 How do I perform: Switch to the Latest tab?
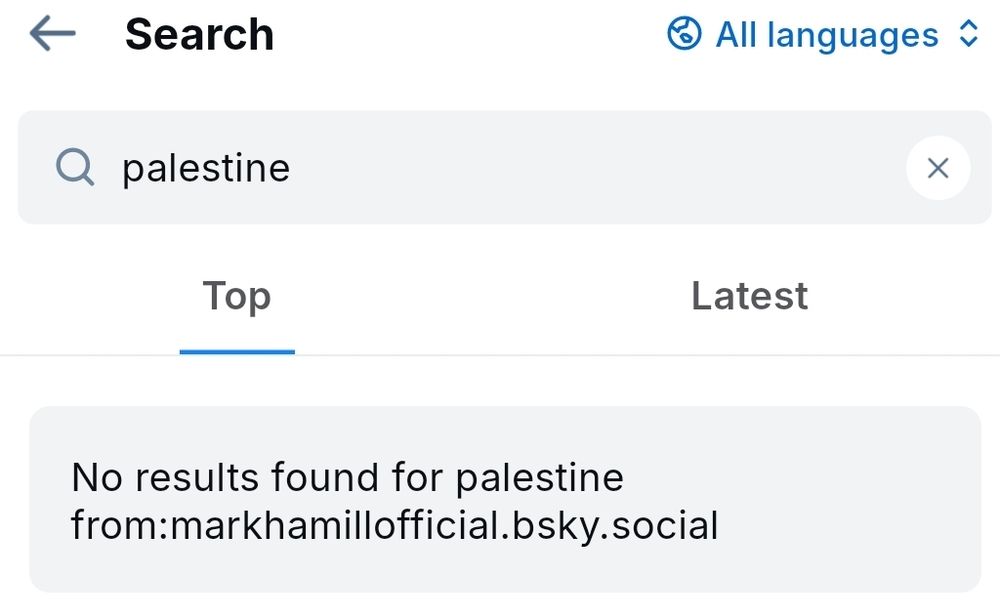[x=749, y=296]
